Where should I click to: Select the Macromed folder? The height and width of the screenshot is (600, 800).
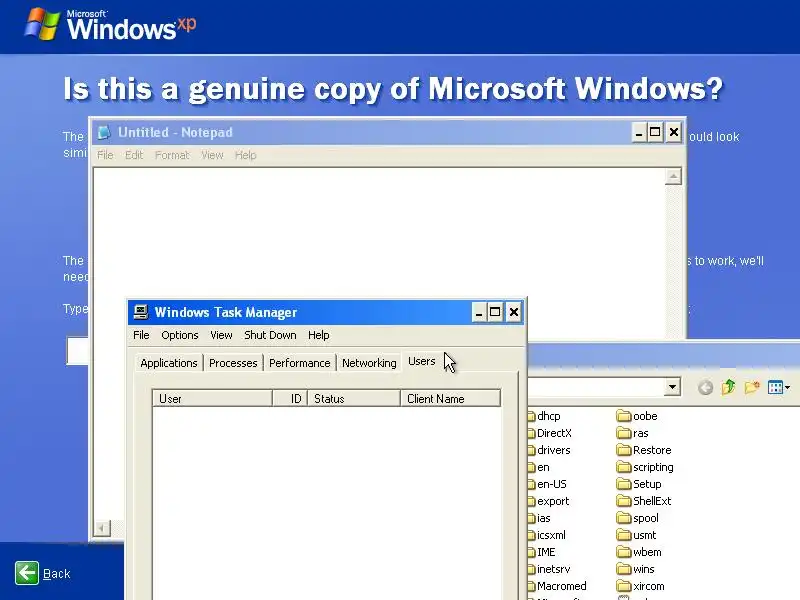557,586
